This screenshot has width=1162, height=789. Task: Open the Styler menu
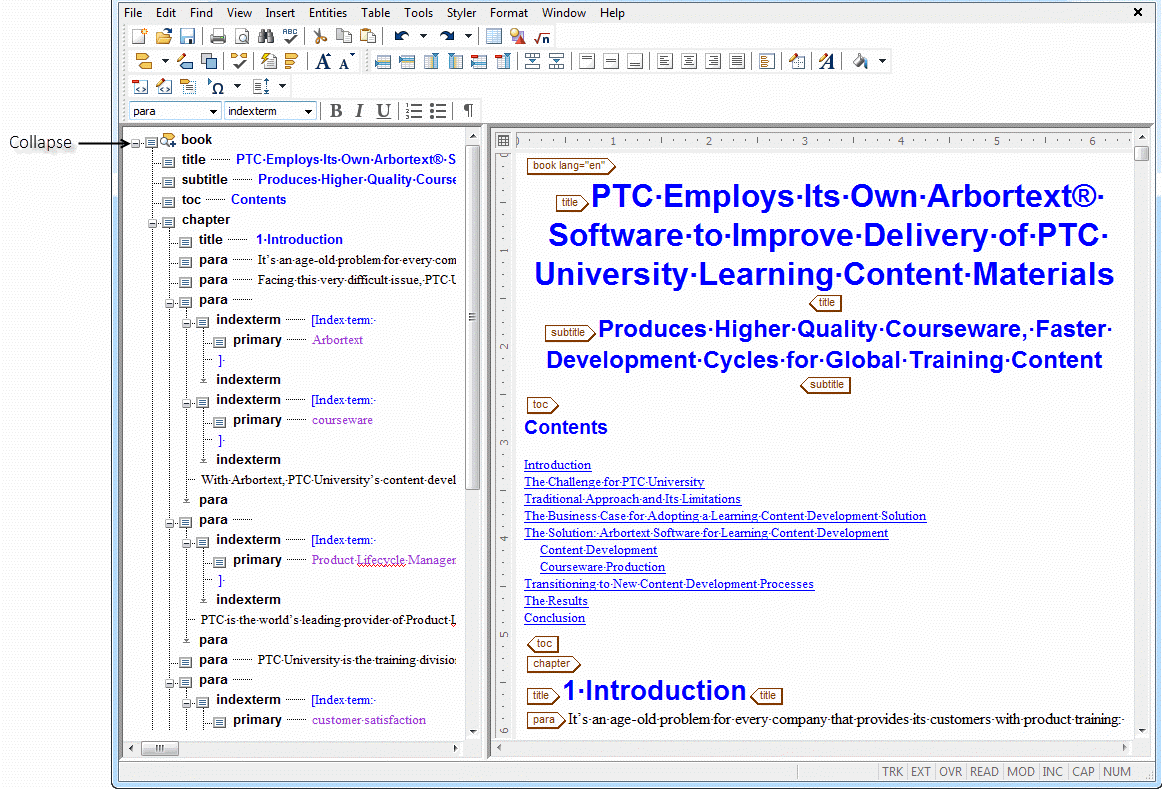click(461, 13)
